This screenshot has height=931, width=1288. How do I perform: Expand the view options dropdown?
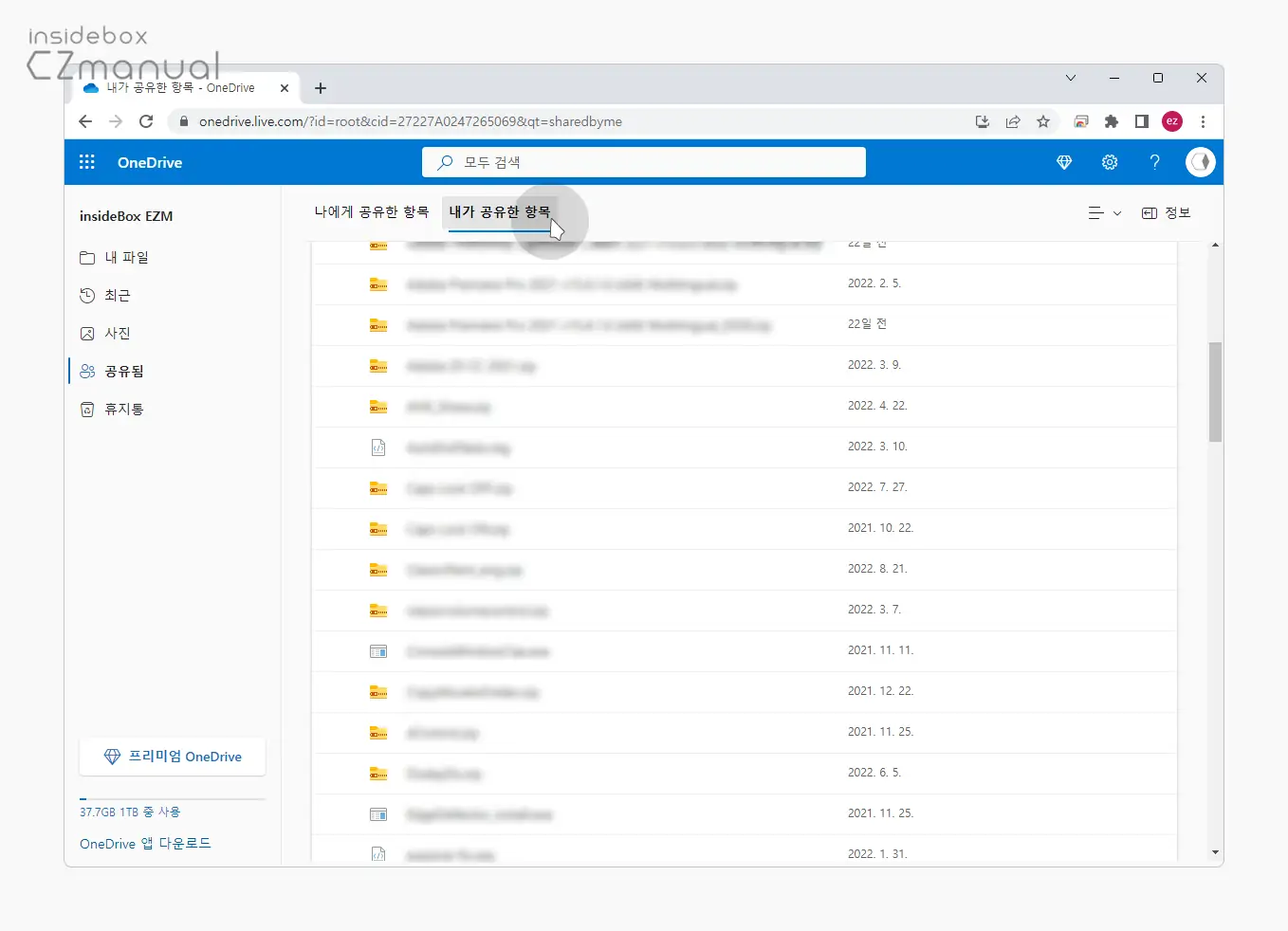(1105, 213)
